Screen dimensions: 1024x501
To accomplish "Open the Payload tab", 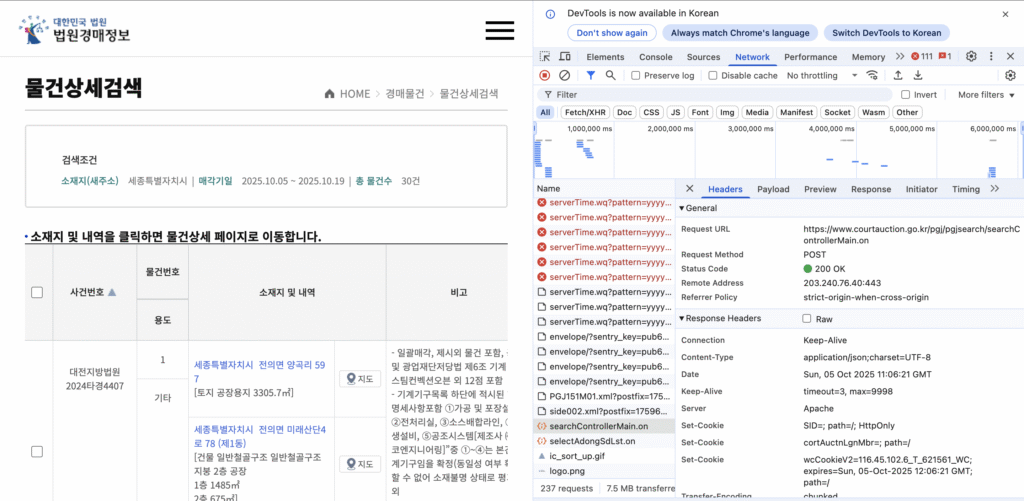I will coord(772,189).
